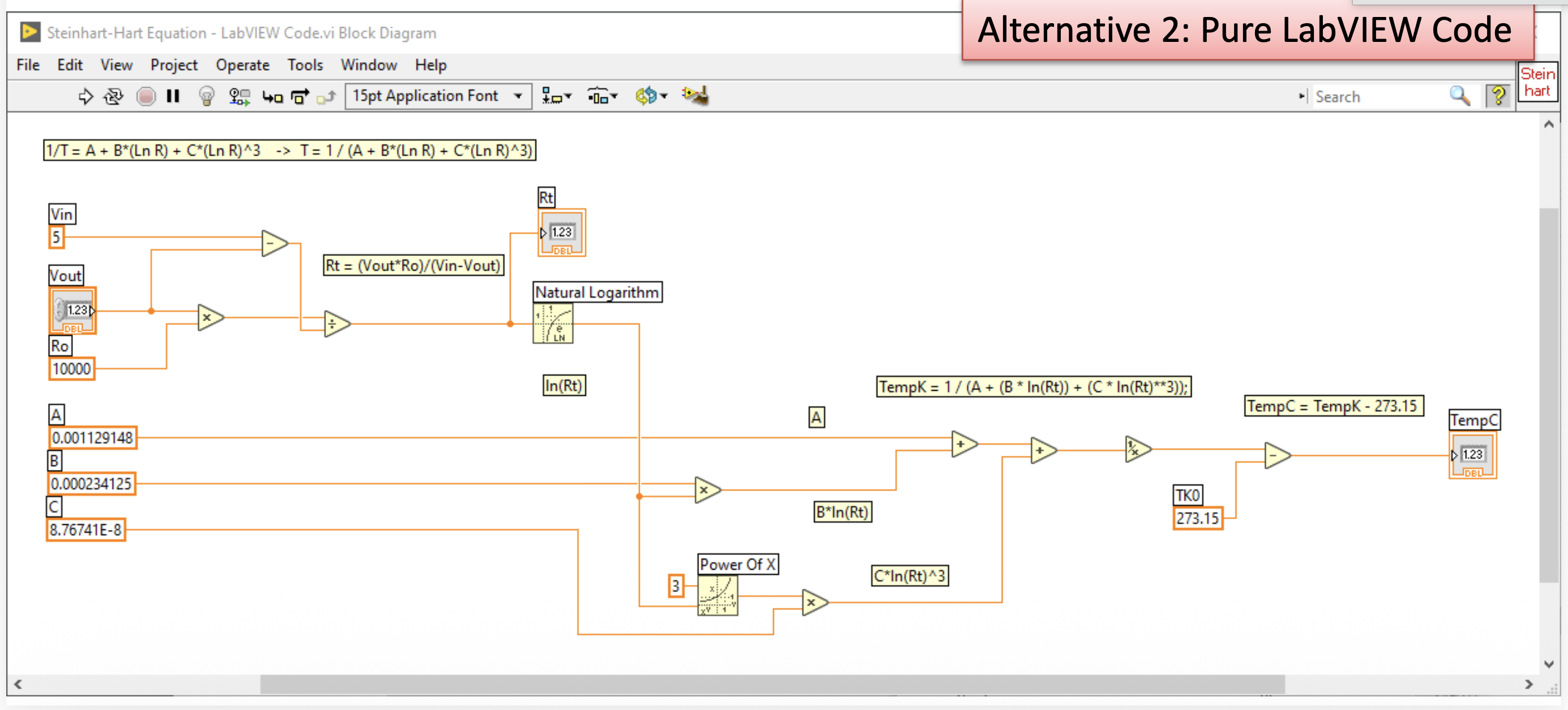Image resolution: width=1568 pixels, height=710 pixels.
Task: Select the divide node for Rt
Action: 337,323
